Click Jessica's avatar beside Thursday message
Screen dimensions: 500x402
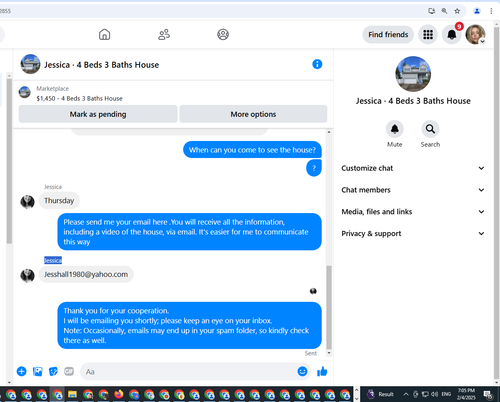tap(27, 202)
